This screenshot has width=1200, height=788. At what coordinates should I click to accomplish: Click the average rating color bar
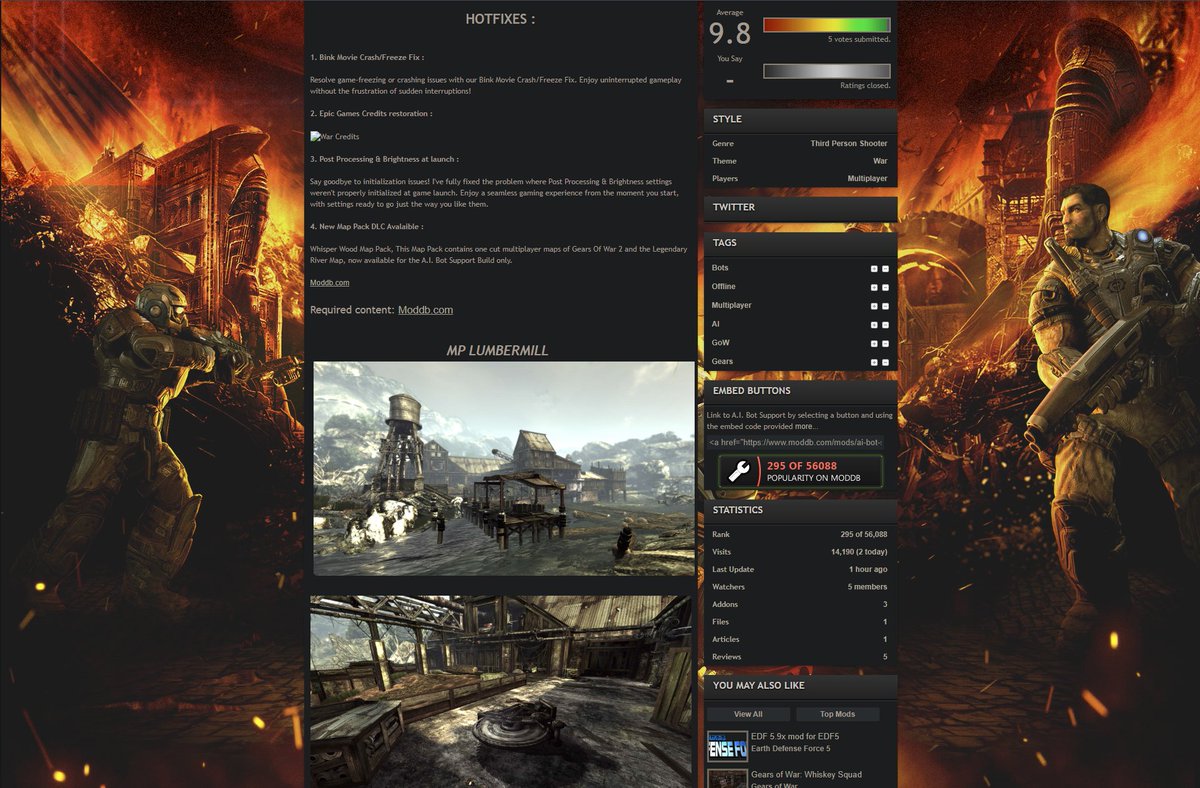(826, 25)
